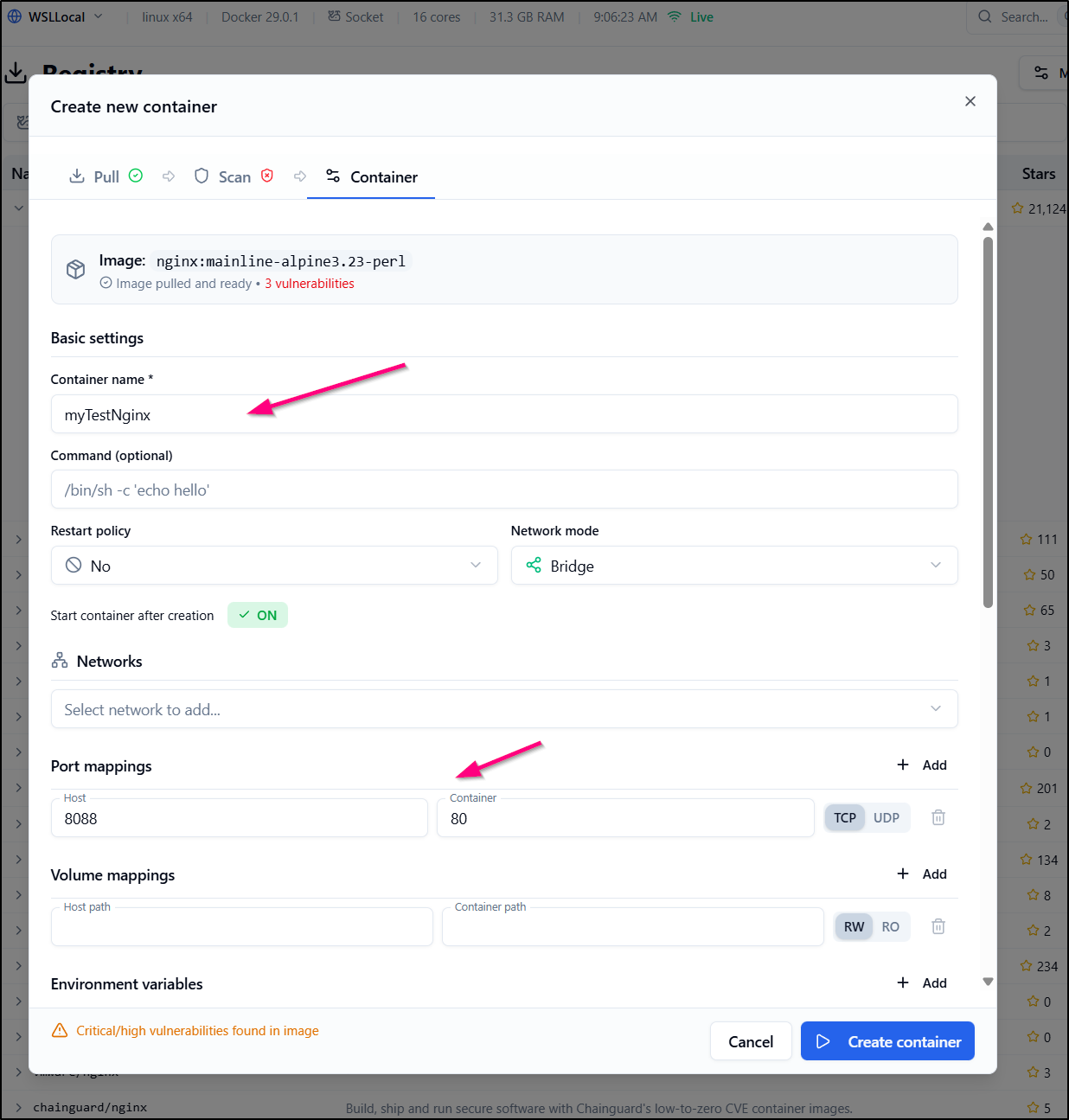
Task: Click the warning triangle icon in footer
Action: 60,1030
